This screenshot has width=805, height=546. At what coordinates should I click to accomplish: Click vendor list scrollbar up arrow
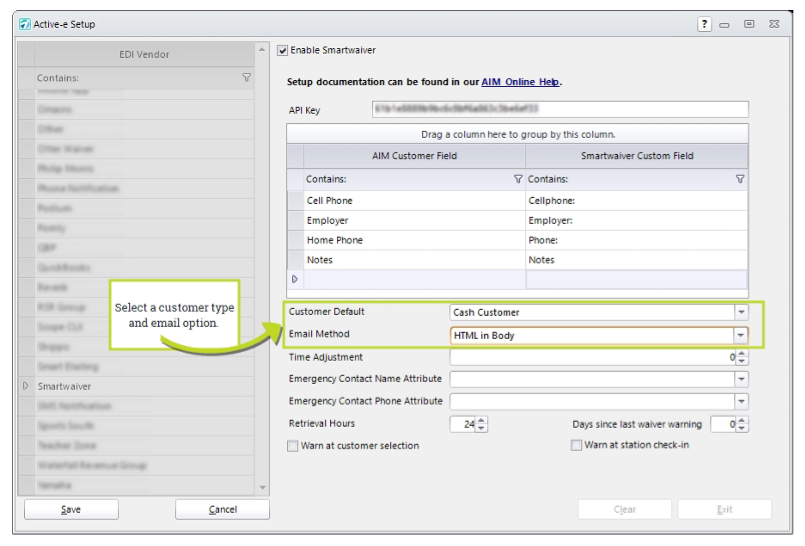[262, 50]
